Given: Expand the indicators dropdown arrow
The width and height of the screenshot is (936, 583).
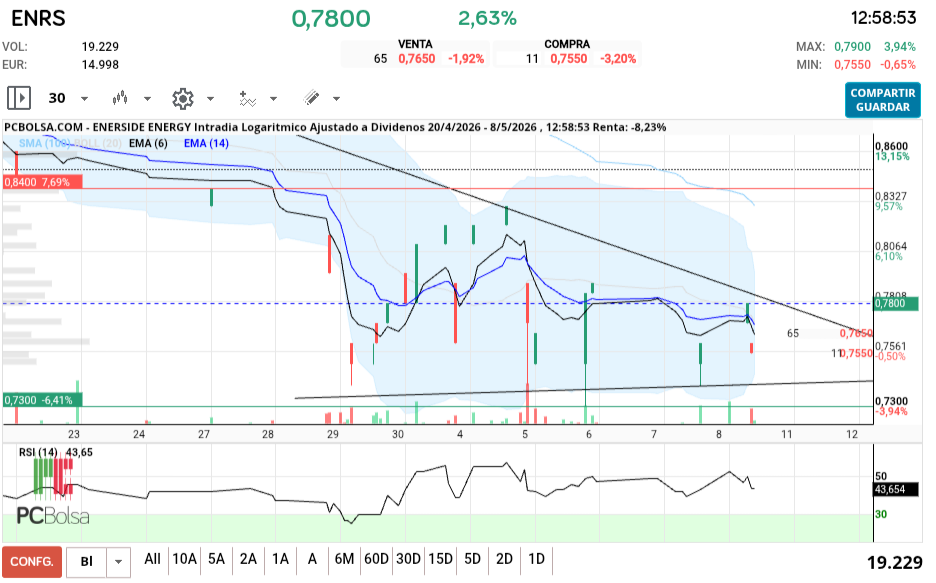Looking at the screenshot, I should tap(273, 99).
